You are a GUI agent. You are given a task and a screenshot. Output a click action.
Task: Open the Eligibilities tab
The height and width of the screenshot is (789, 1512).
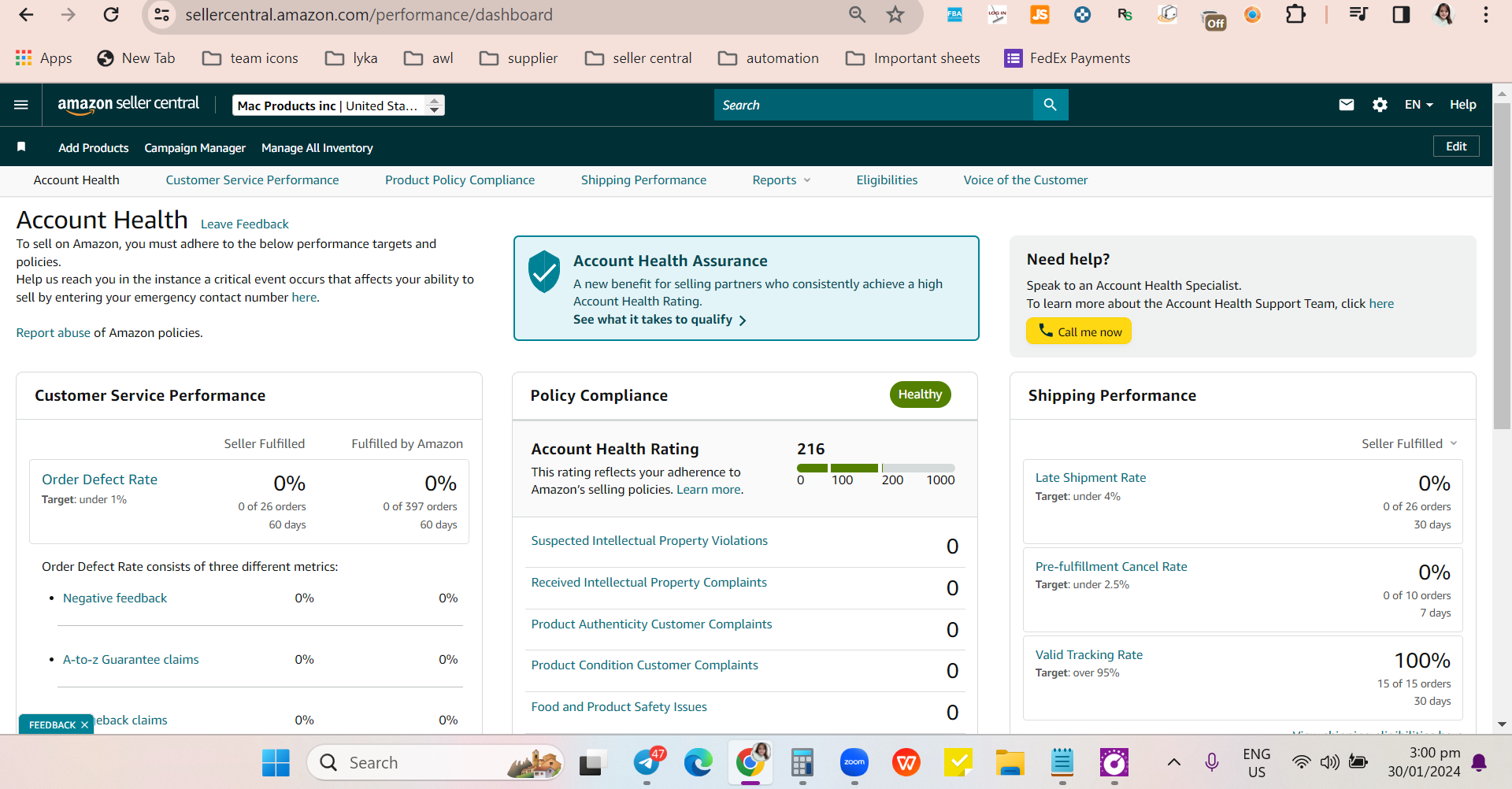pyautogui.click(x=887, y=180)
